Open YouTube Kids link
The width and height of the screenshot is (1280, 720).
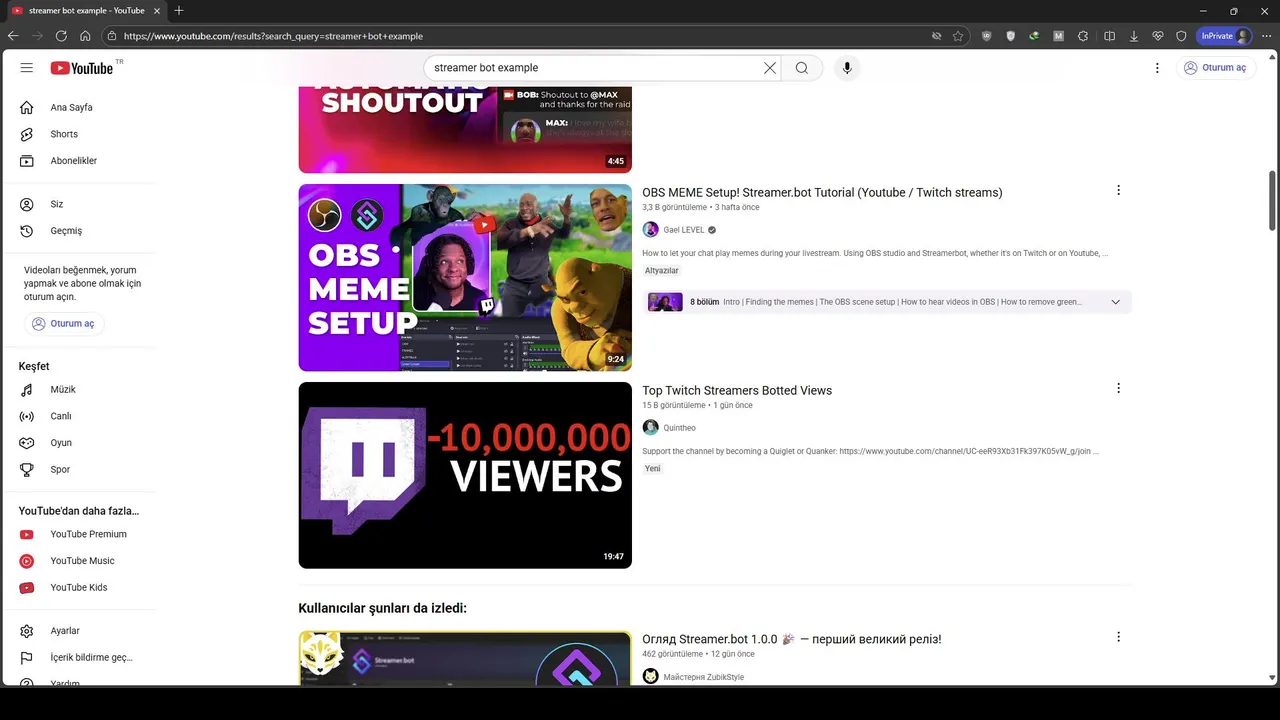pos(80,588)
